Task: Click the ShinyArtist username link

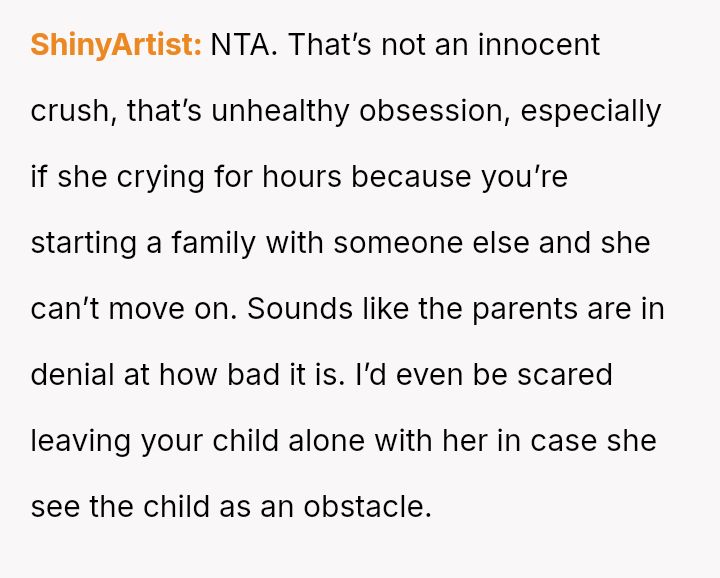Action: (116, 45)
